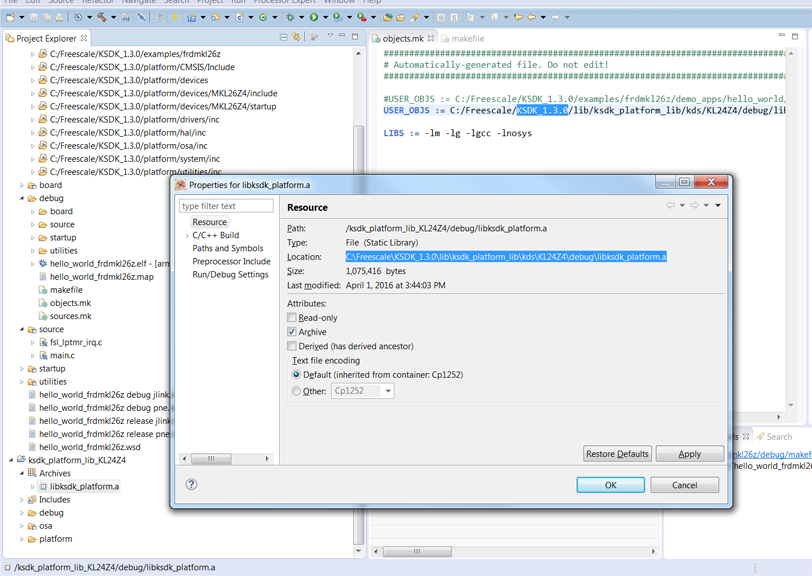Click the New C/C++ Project icon

(191, 18)
